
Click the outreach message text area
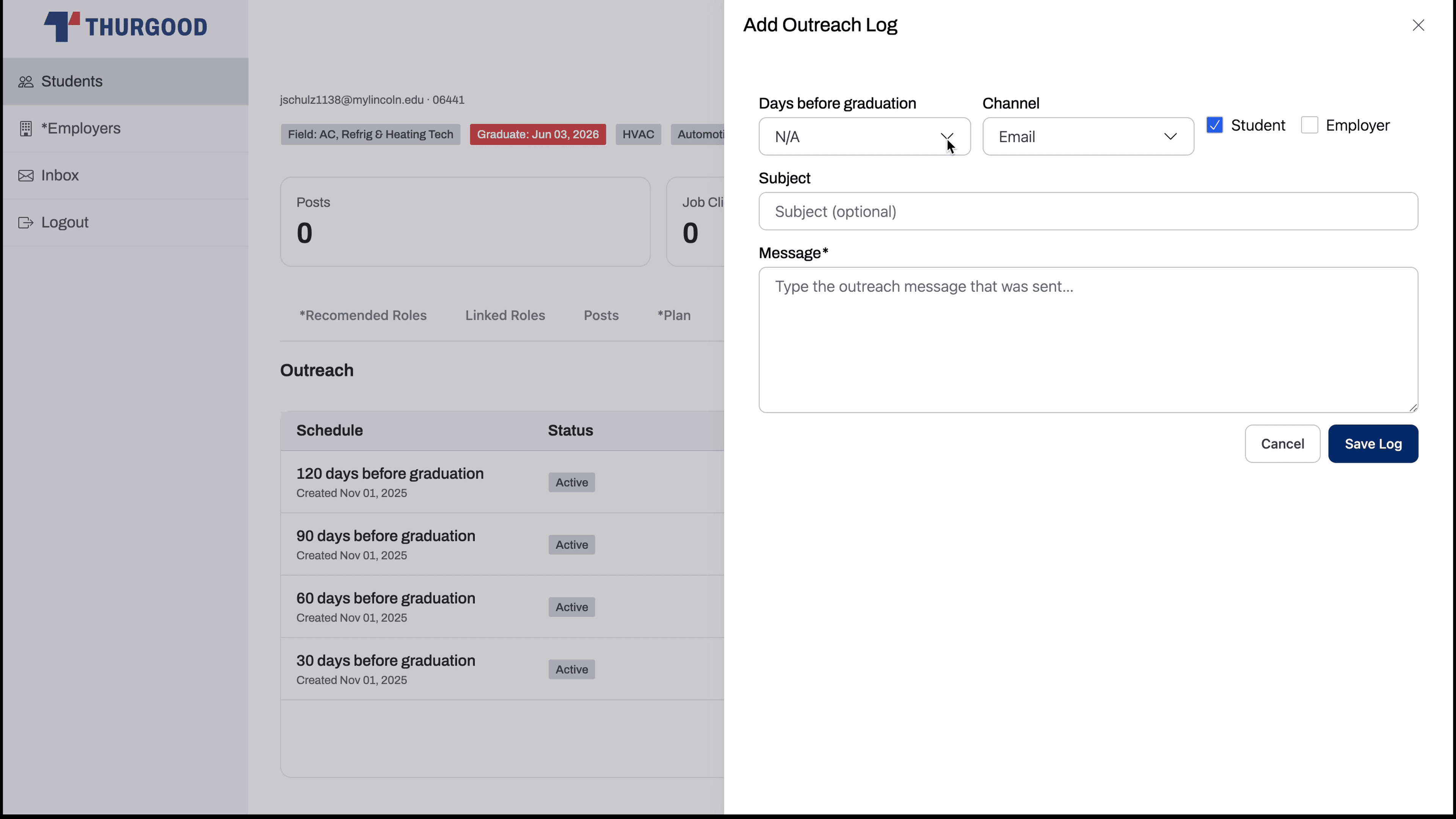pyautogui.click(x=1087, y=339)
